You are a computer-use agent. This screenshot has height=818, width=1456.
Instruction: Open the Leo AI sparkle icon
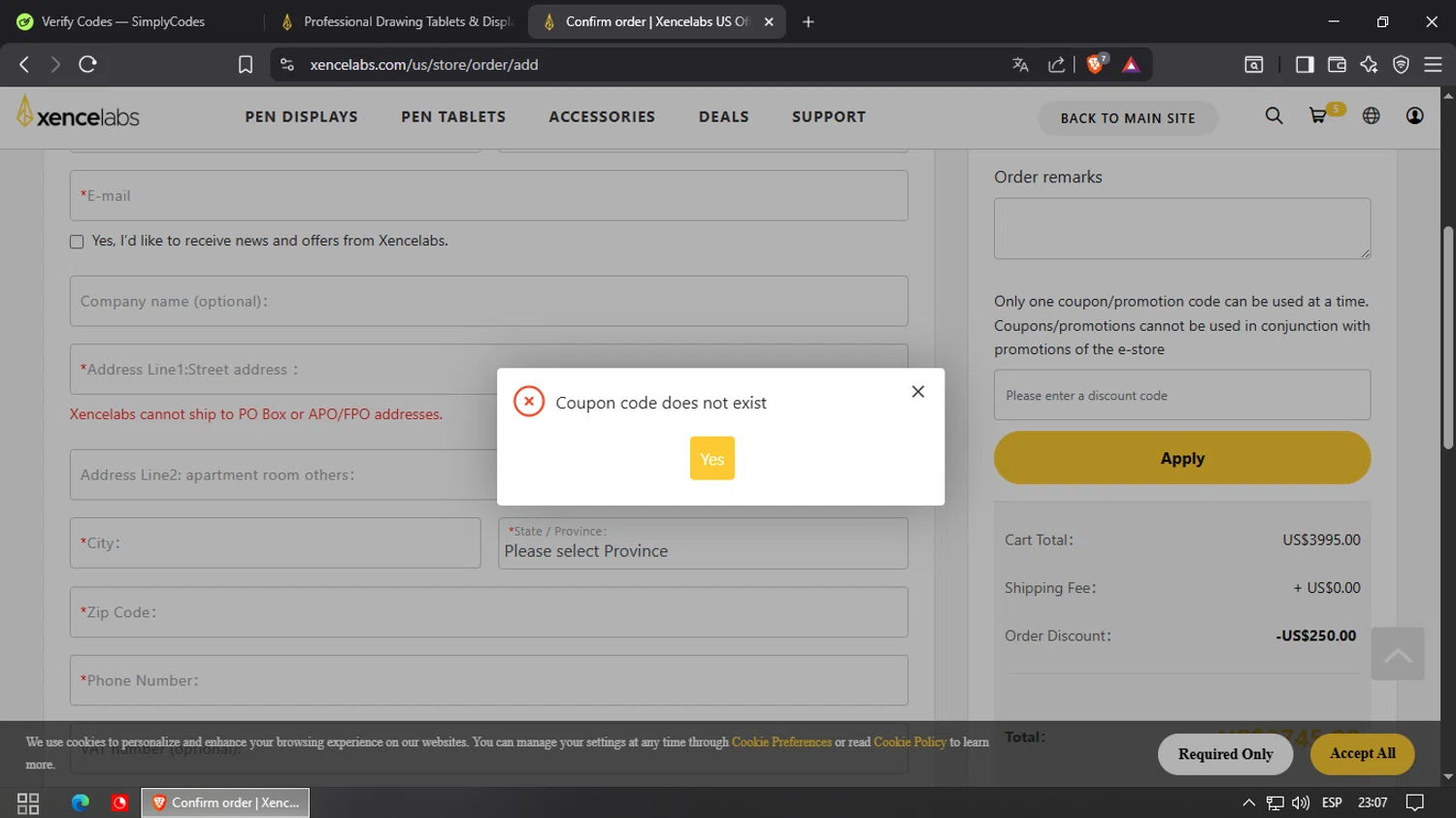1369,64
